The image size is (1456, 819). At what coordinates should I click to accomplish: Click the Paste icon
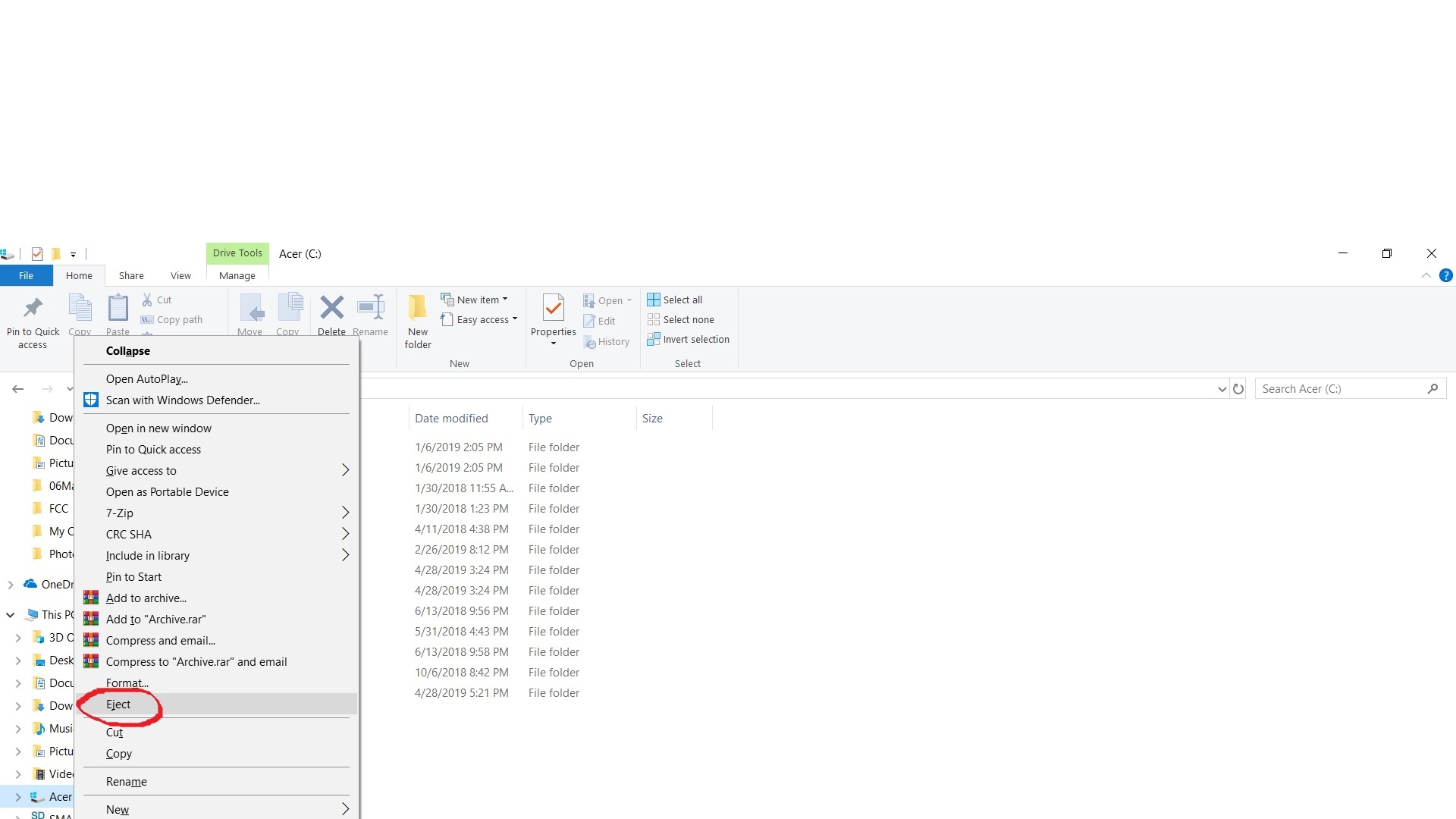pyautogui.click(x=118, y=313)
